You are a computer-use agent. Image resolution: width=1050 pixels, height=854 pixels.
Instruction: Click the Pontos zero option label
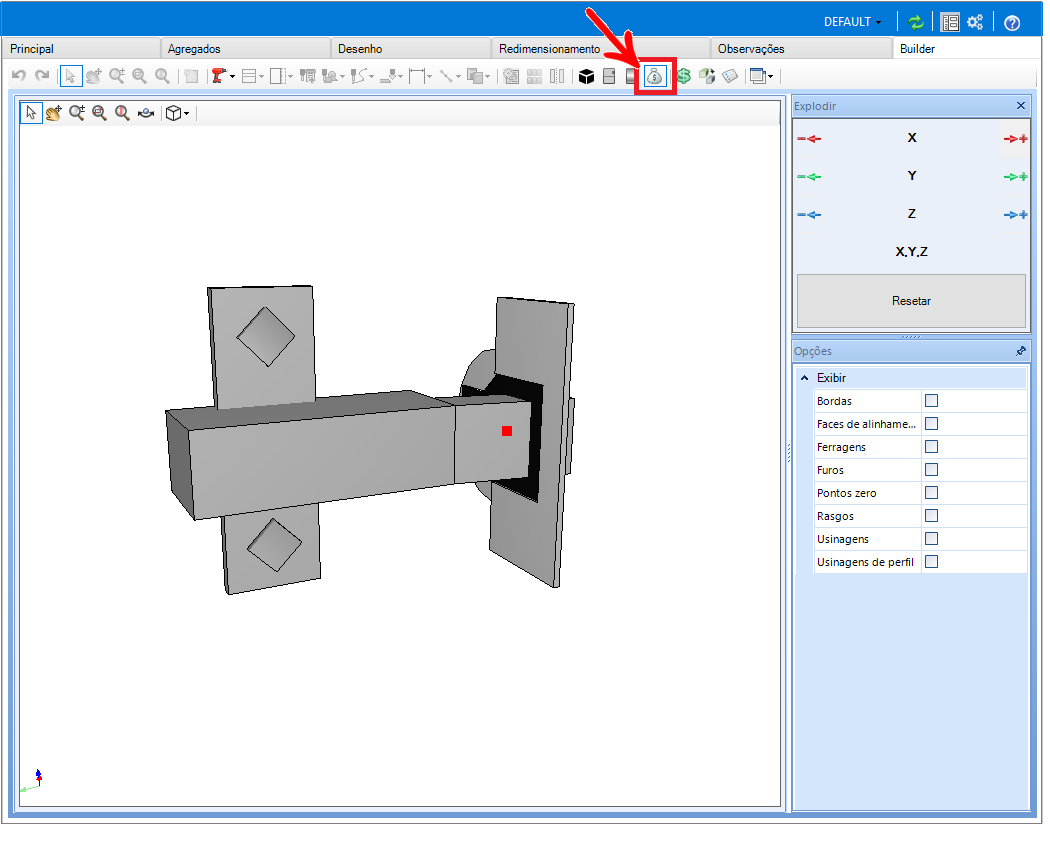846,493
